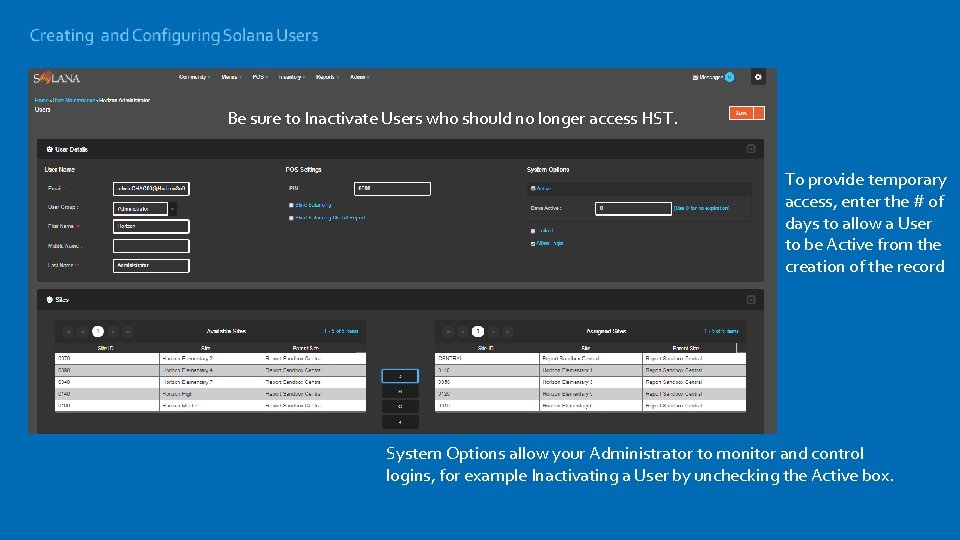960x540 pixels.
Task: Click the move selected site left button
Action: click(x=400, y=422)
